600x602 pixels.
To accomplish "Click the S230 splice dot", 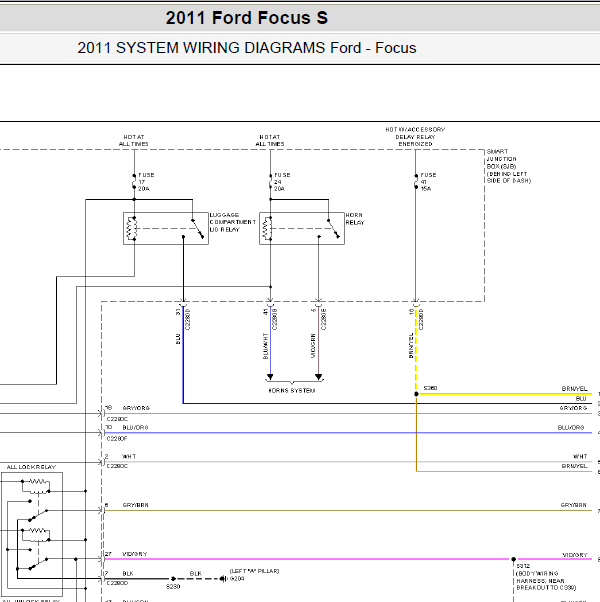I will pos(173,579).
